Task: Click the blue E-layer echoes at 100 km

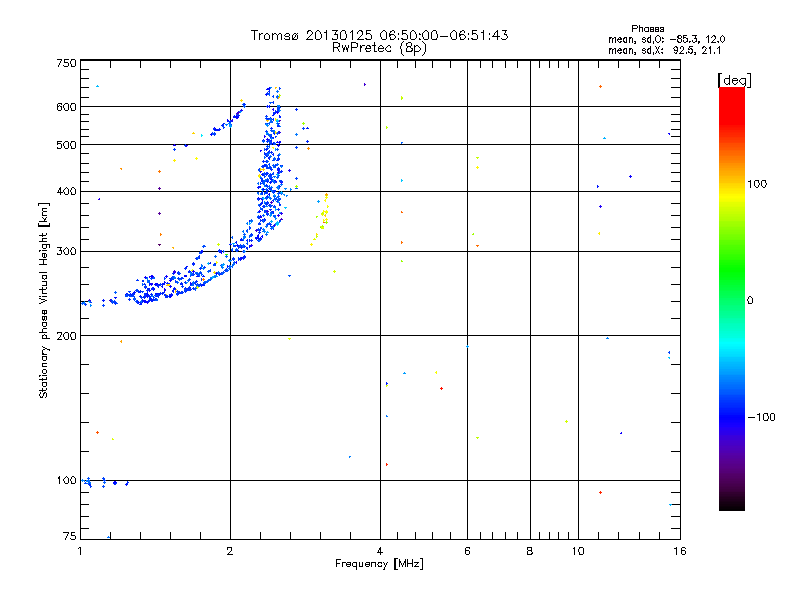Action: click(104, 482)
